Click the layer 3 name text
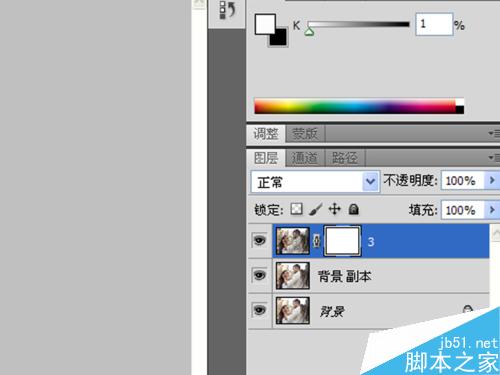Viewport: 500px width, 375px height. (x=371, y=242)
